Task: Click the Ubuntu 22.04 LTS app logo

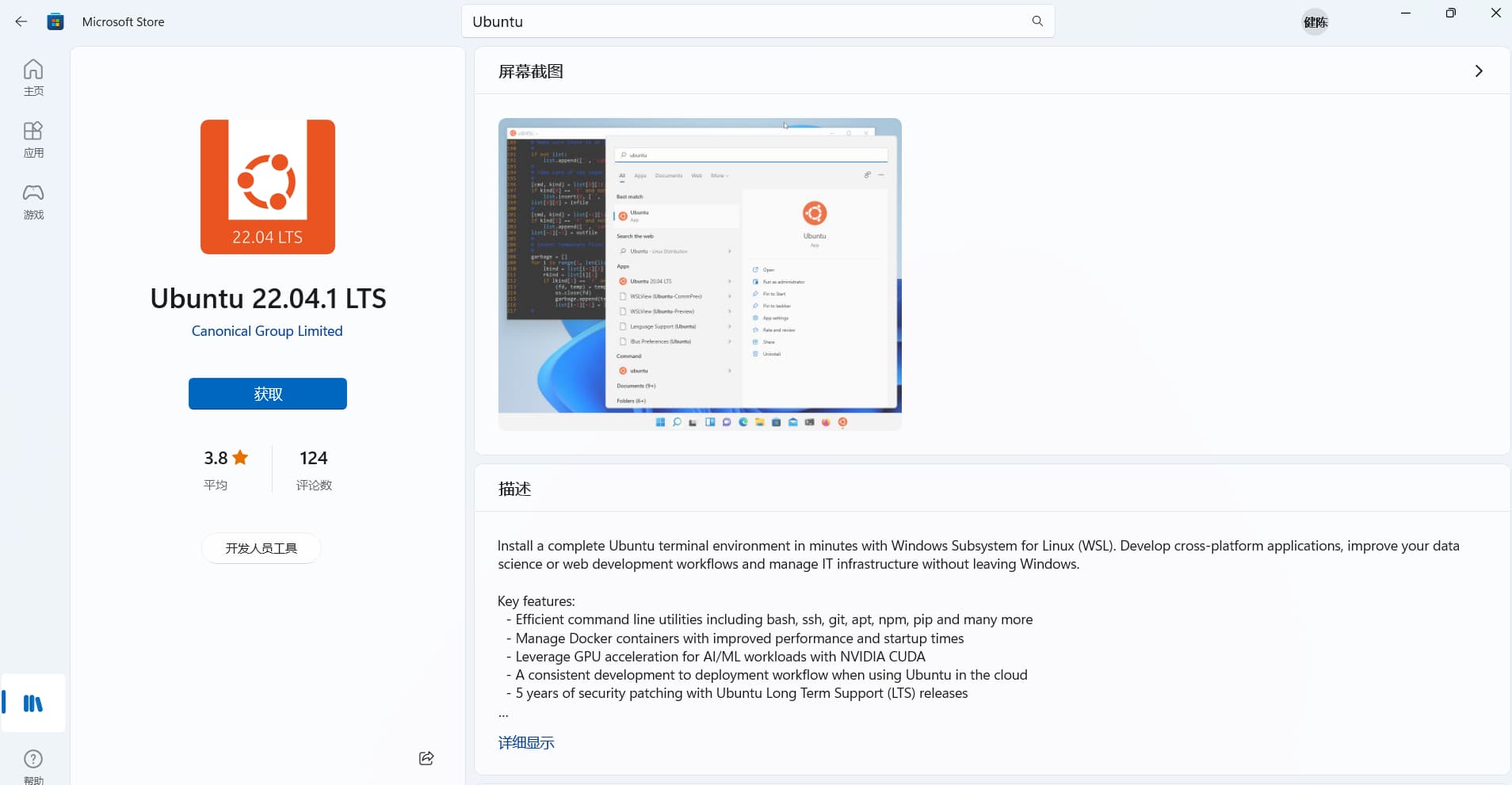Action: tap(268, 187)
